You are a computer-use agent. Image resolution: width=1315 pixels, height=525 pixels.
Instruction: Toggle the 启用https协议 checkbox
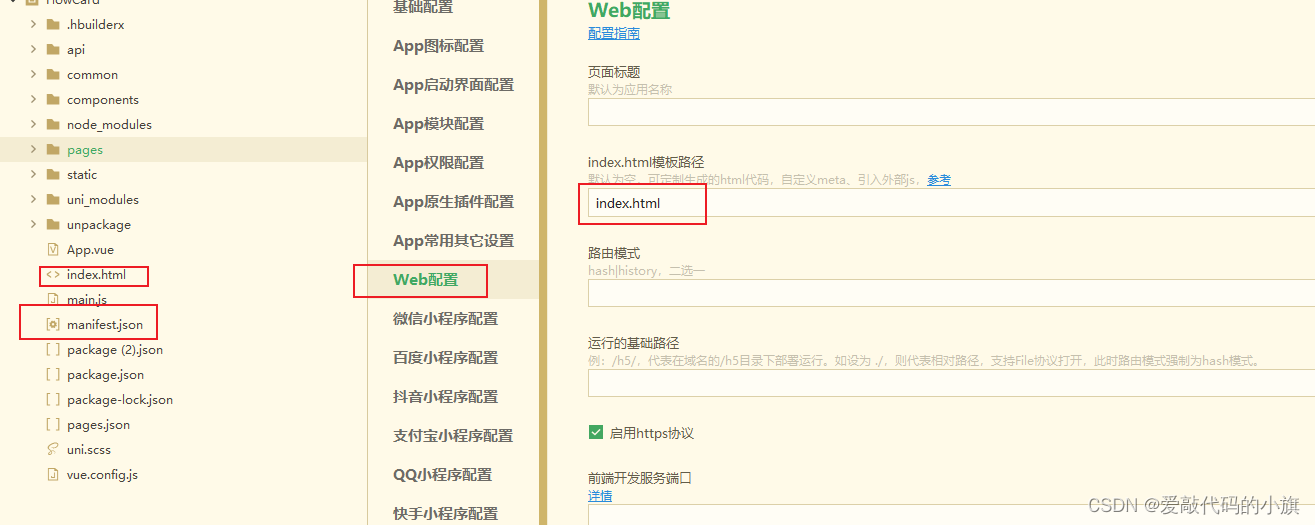tap(596, 433)
